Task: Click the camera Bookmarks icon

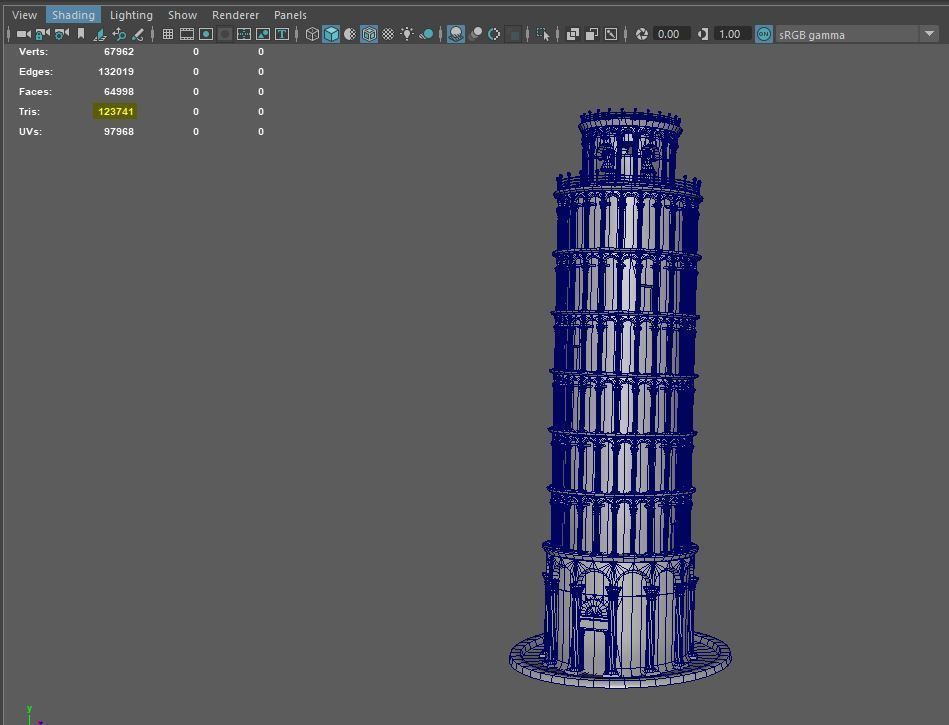Action: (80, 34)
